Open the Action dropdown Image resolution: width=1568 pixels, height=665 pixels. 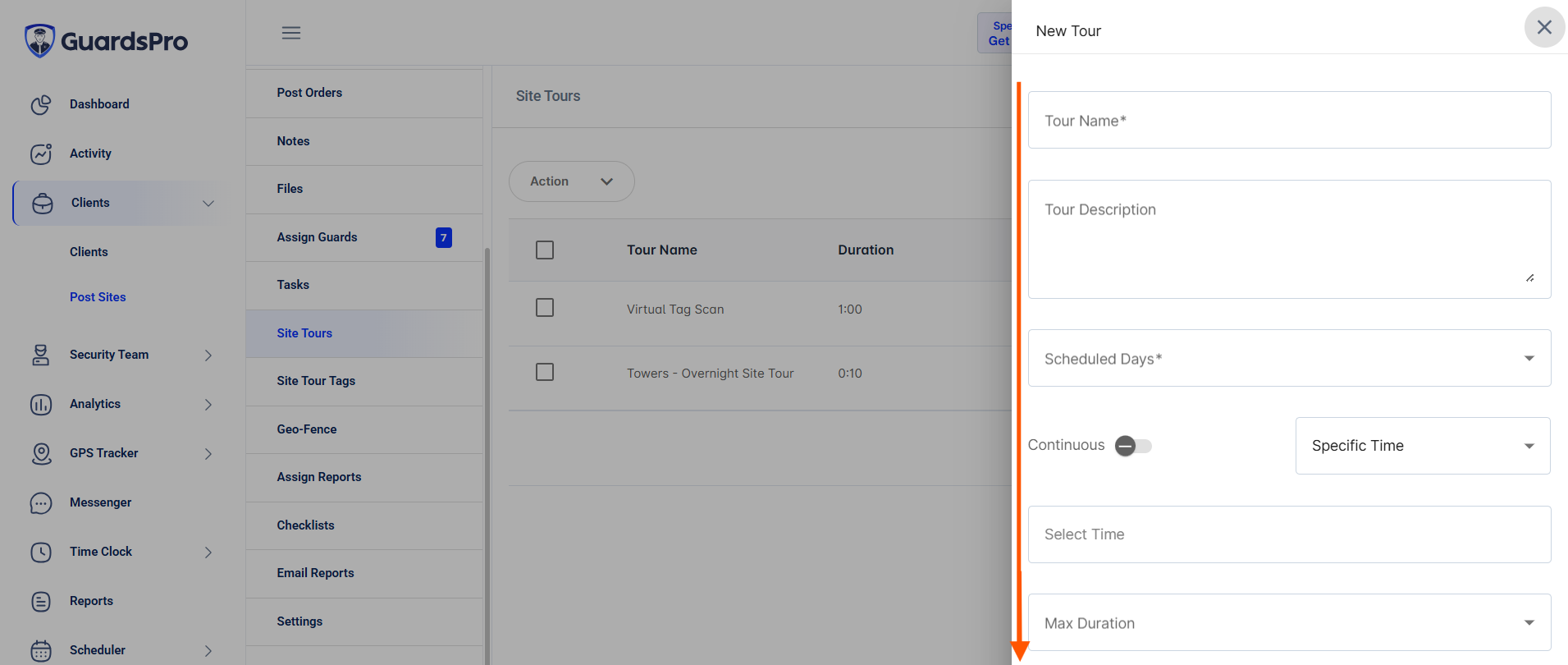572,181
